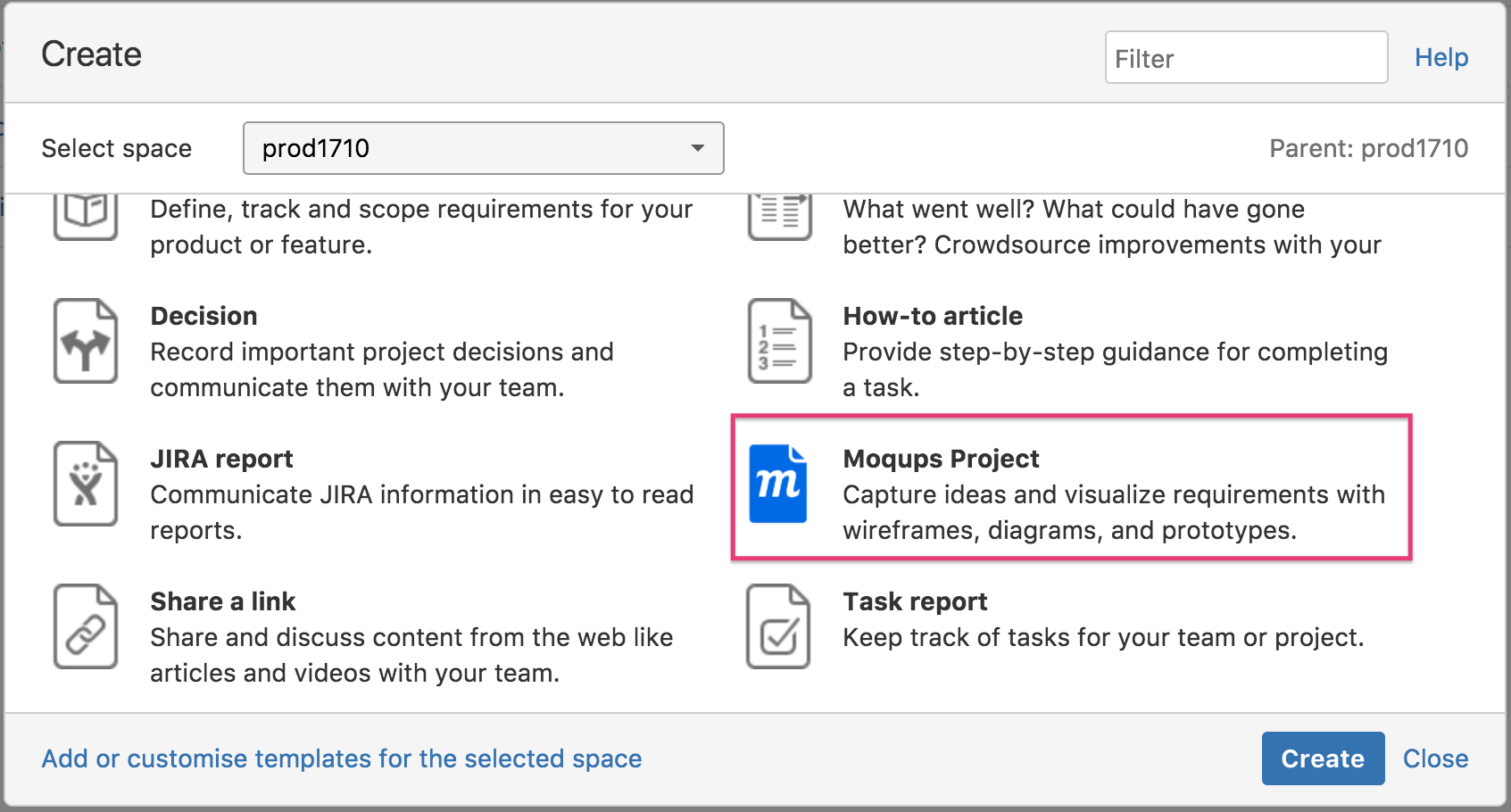Click the blue Create button
This screenshot has width=1511, height=812.
1323,758
